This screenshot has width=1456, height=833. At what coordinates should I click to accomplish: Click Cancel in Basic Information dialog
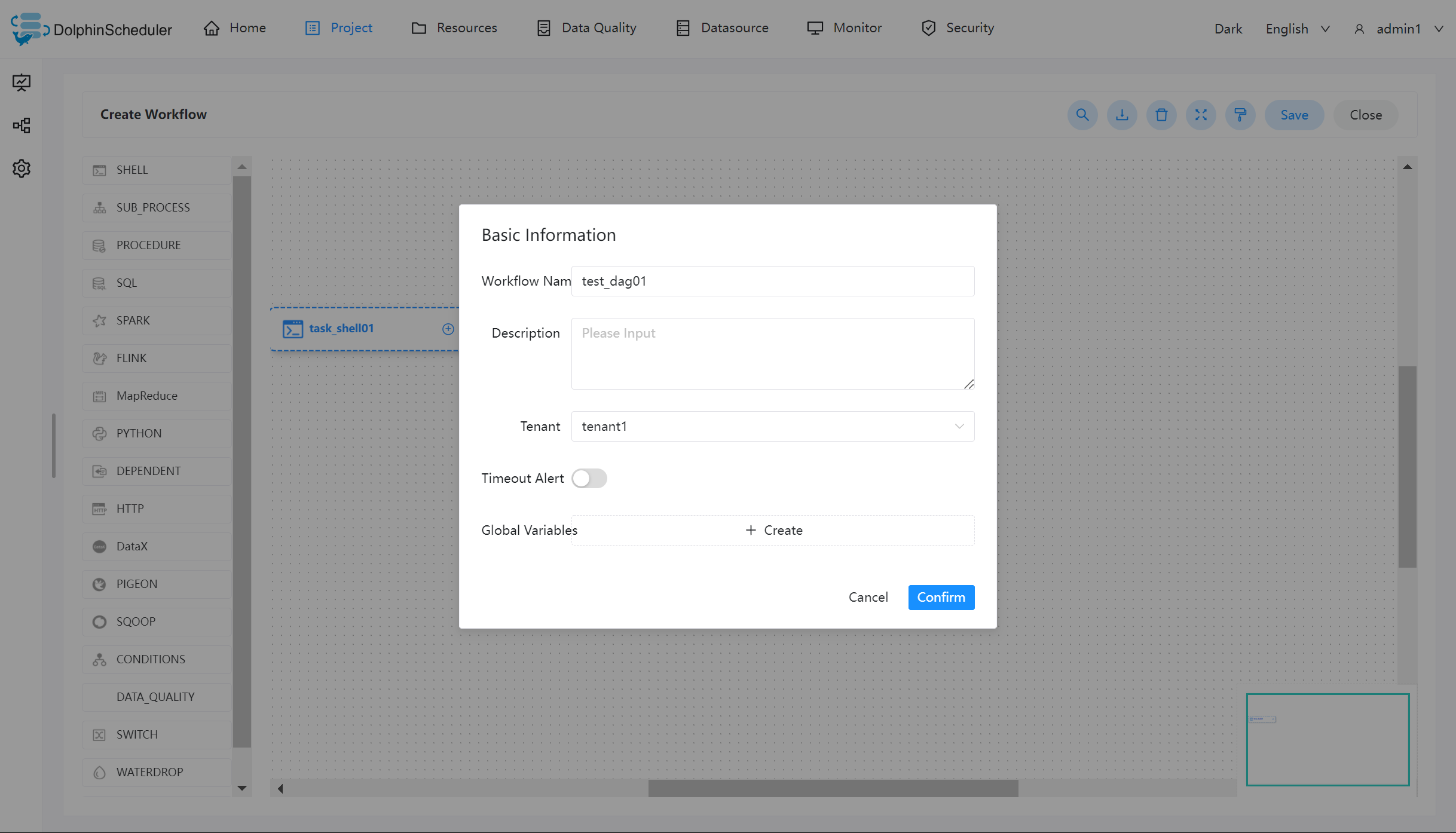point(868,598)
